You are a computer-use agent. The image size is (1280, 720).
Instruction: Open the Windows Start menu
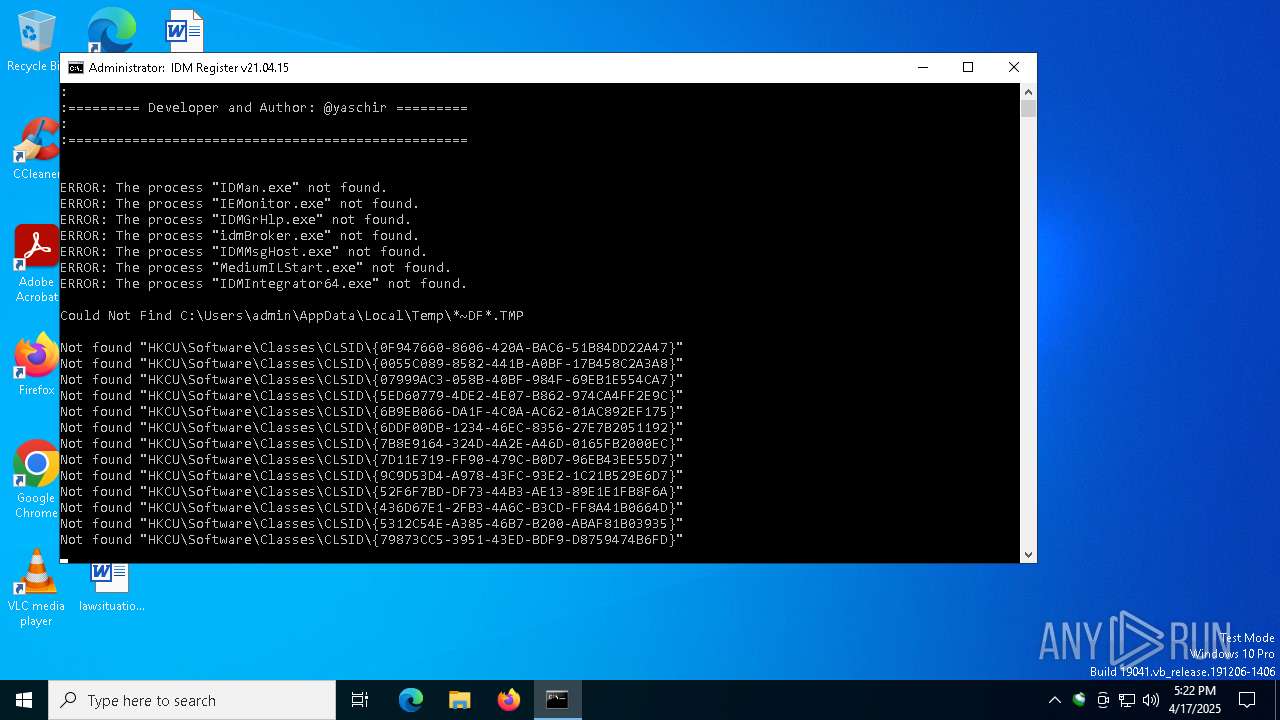[24, 700]
